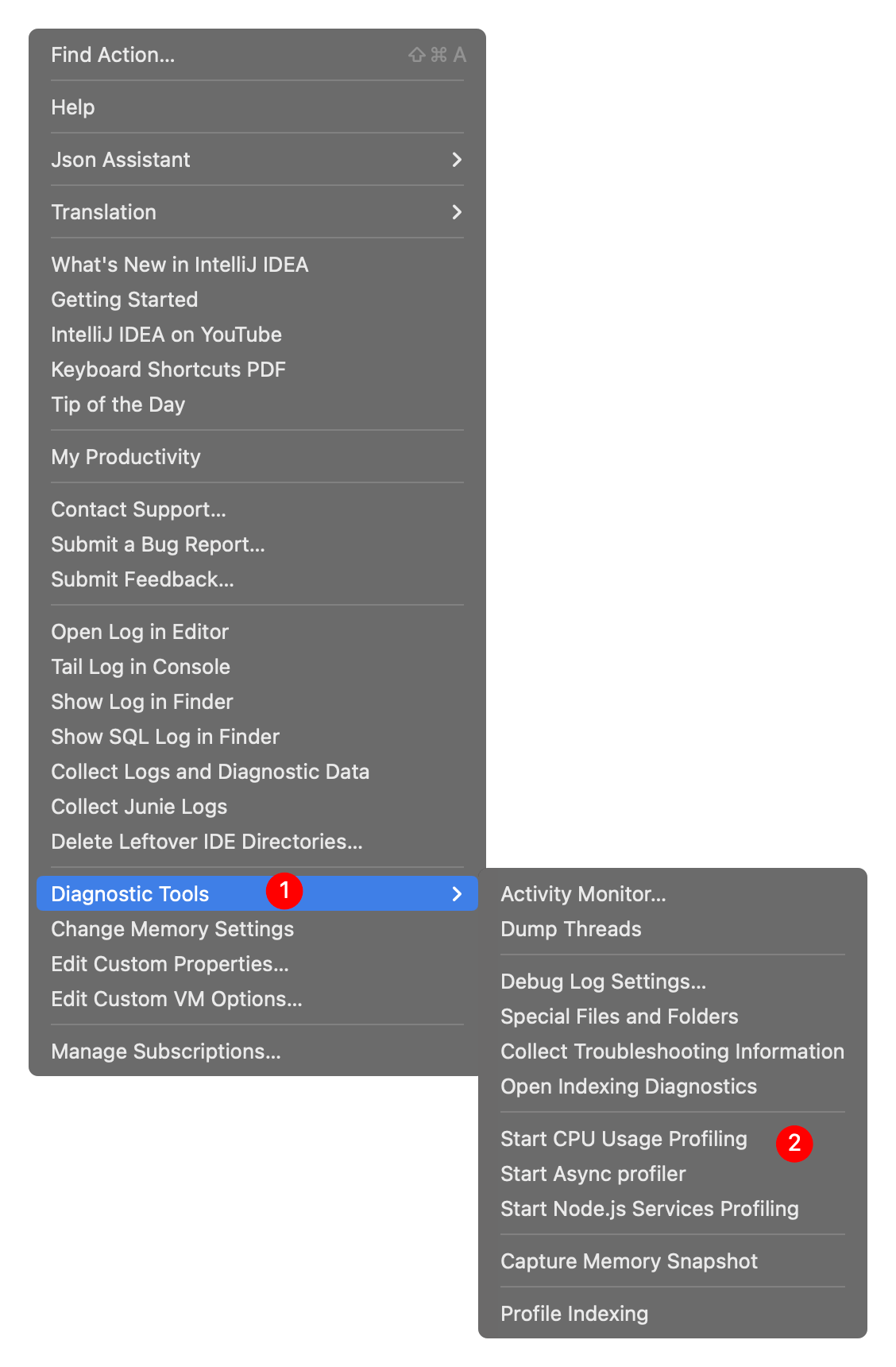Open Manage Subscriptions item

click(x=166, y=1051)
